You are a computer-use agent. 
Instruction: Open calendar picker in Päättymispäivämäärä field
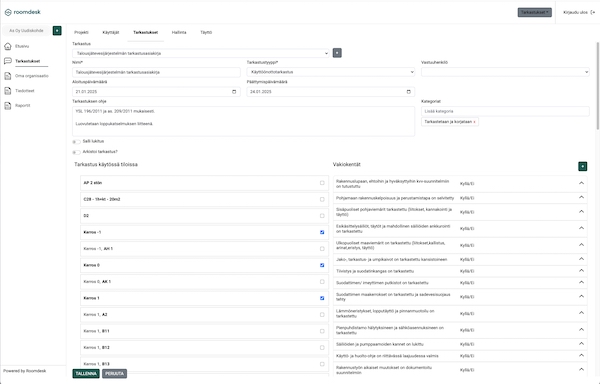409,92
